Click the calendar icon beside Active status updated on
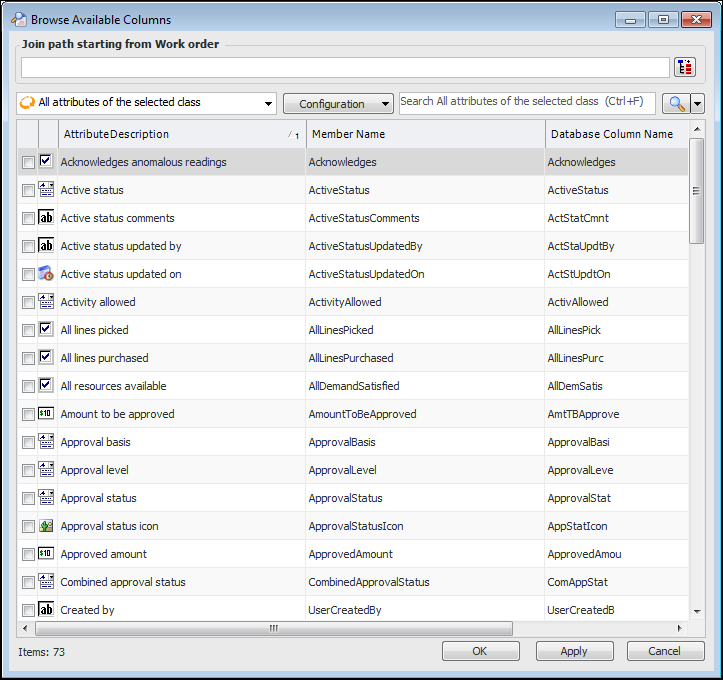The width and height of the screenshot is (723, 680). pos(46,274)
